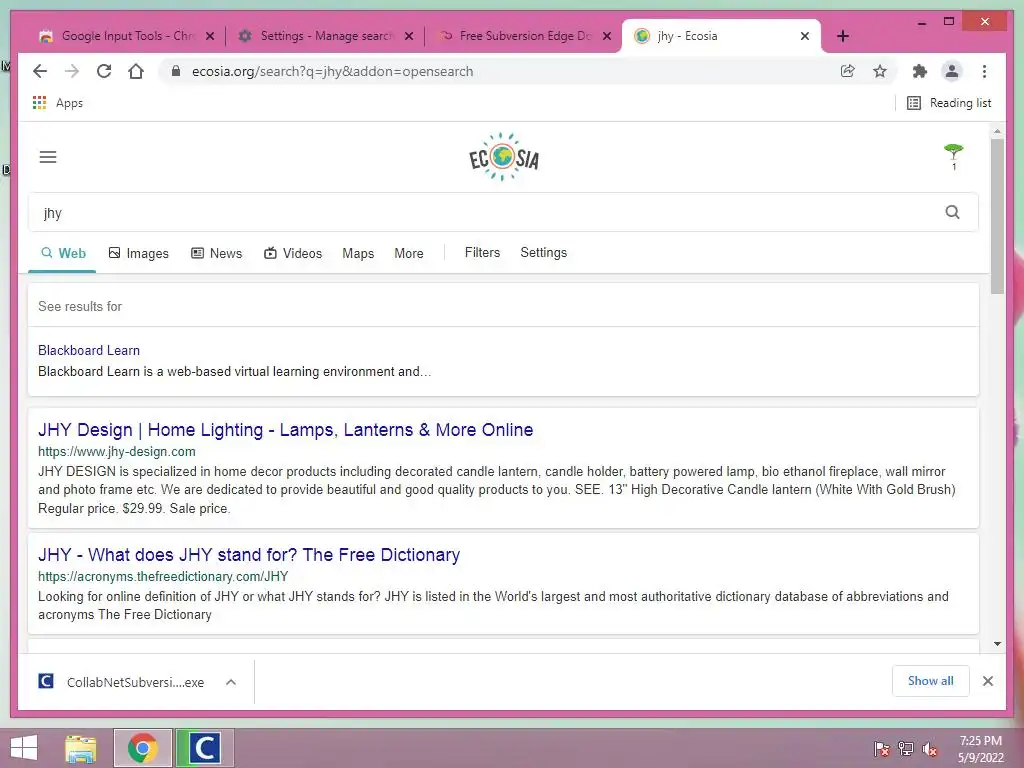Open the volume tray icon
1024x768 pixels.
pyautogui.click(x=930, y=749)
